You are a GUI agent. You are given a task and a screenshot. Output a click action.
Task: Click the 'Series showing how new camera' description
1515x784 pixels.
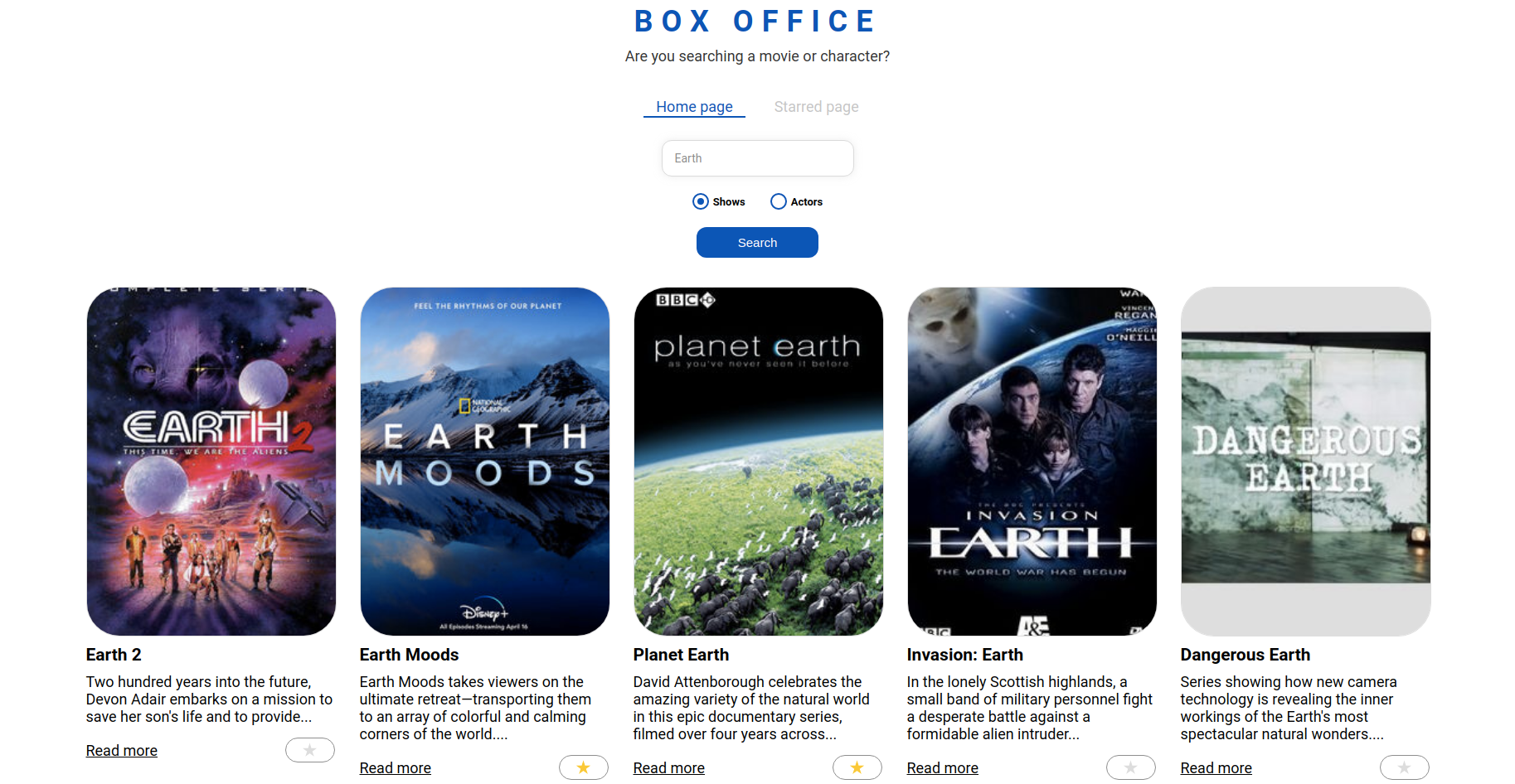(1289, 708)
